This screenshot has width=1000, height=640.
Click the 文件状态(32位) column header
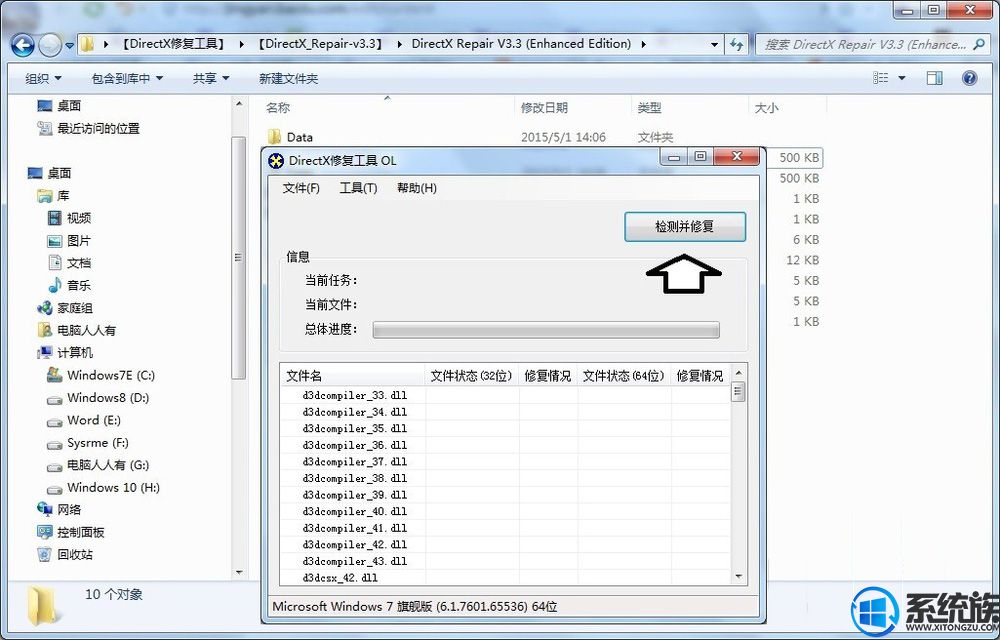(x=472, y=375)
